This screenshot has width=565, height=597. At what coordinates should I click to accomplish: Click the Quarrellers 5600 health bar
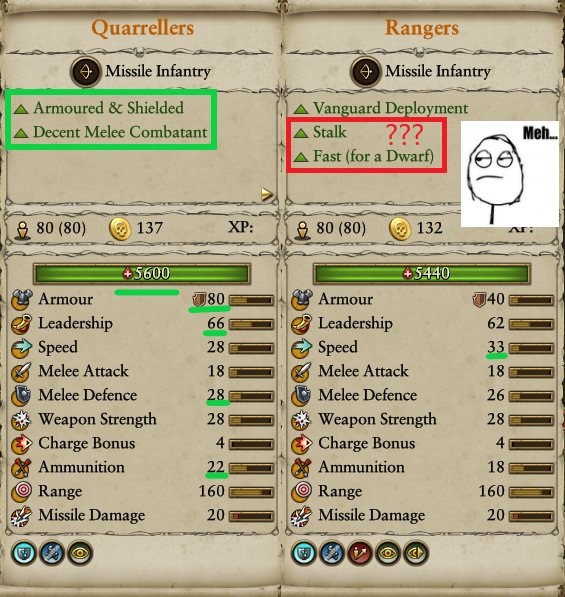142,273
